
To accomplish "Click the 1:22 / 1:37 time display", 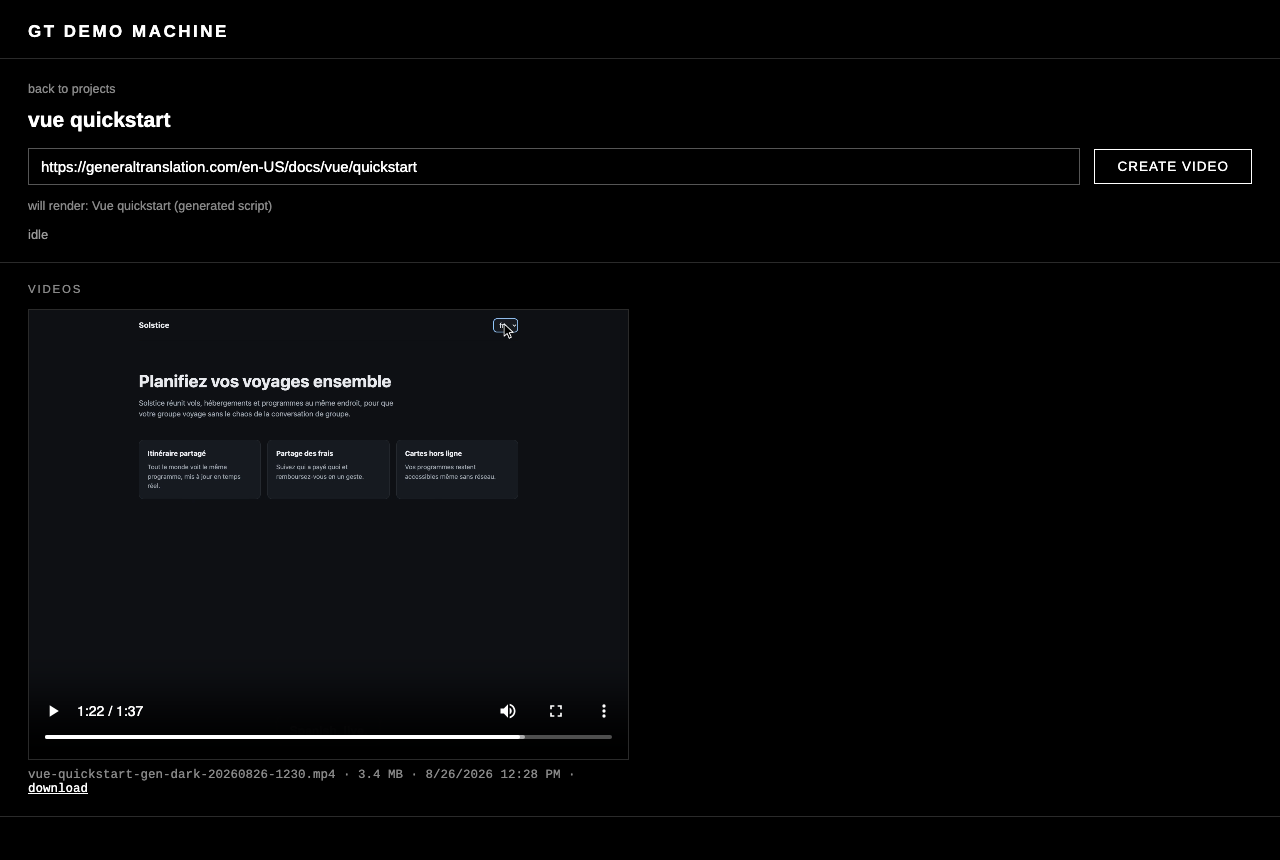I will tap(110, 711).
